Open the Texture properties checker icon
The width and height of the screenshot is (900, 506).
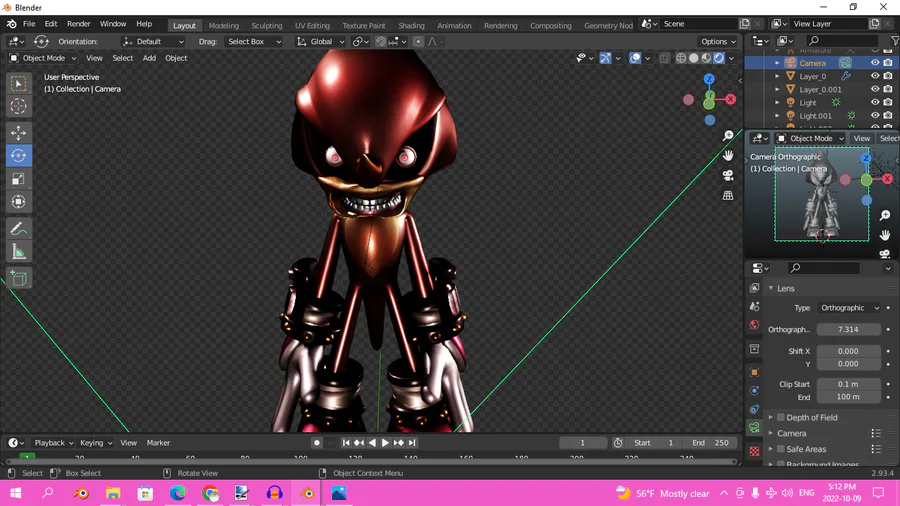pyautogui.click(x=755, y=451)
